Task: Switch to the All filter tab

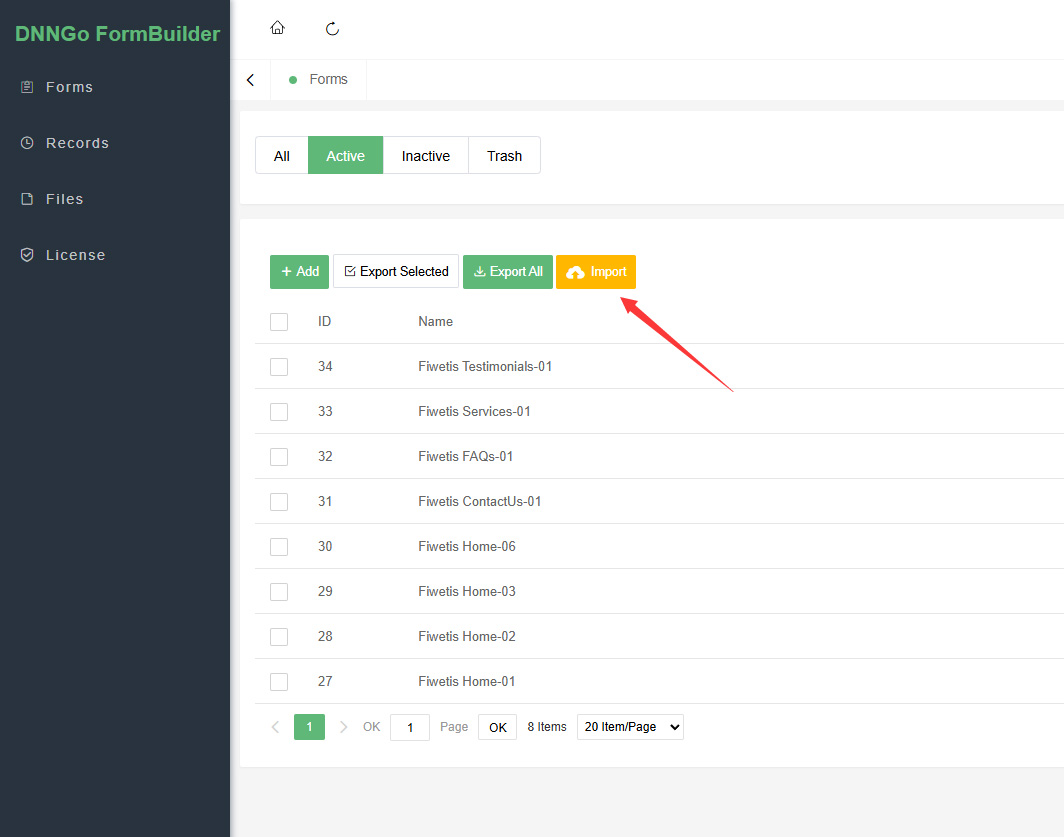Action: click(282, 155)
